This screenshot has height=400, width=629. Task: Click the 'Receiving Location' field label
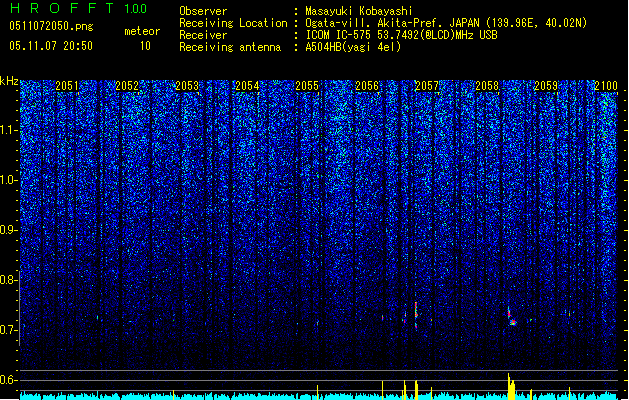233,23
